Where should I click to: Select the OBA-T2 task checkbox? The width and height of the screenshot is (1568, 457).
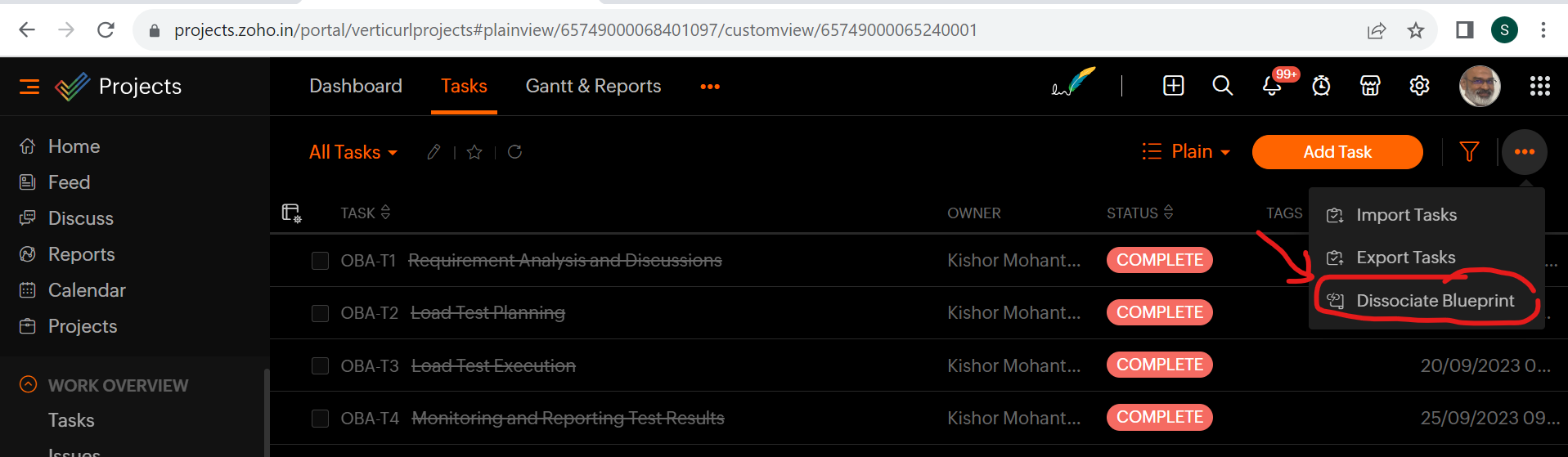320,313
